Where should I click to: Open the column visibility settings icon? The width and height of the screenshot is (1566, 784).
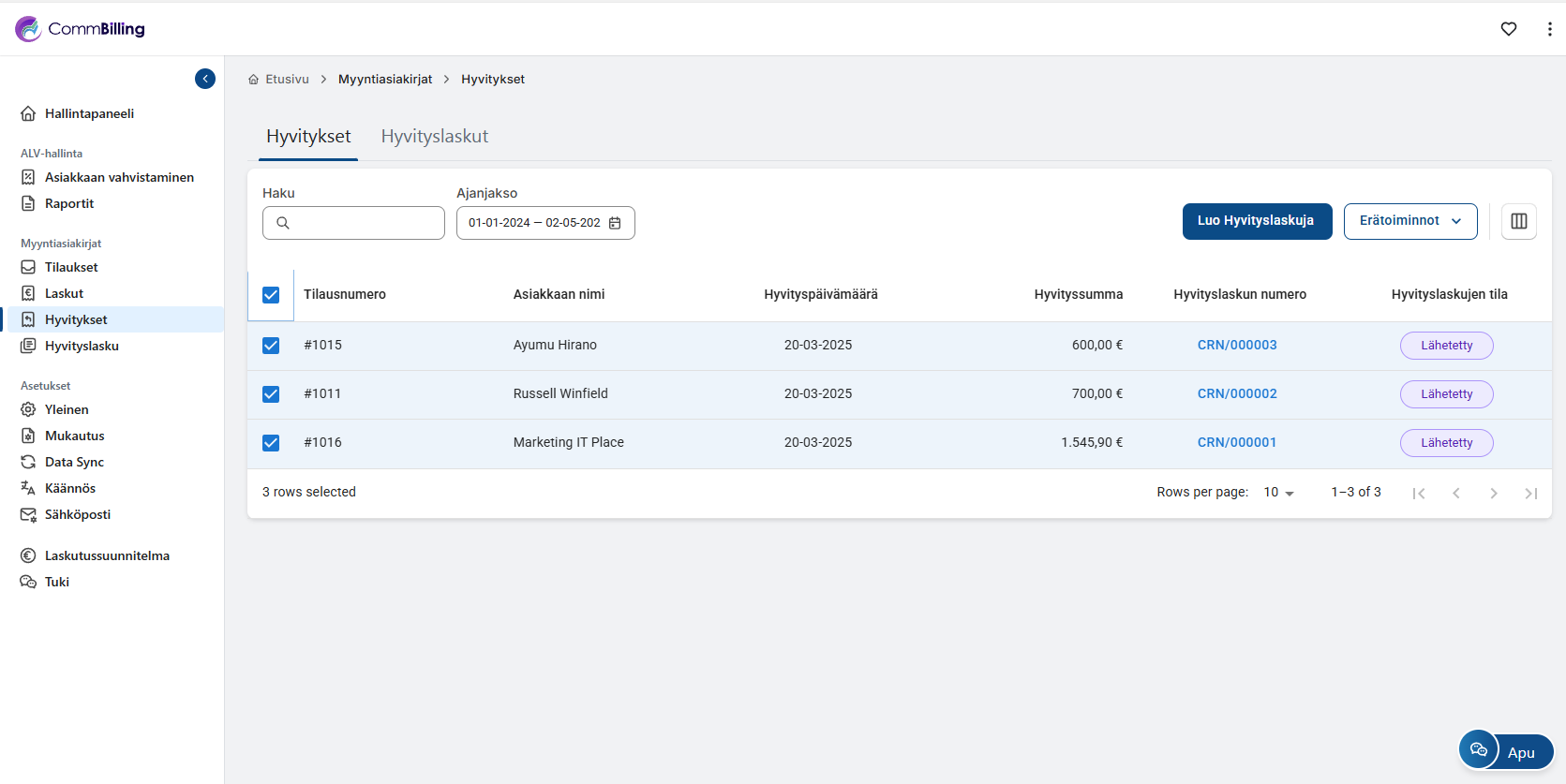click(x=1518, y=221)
